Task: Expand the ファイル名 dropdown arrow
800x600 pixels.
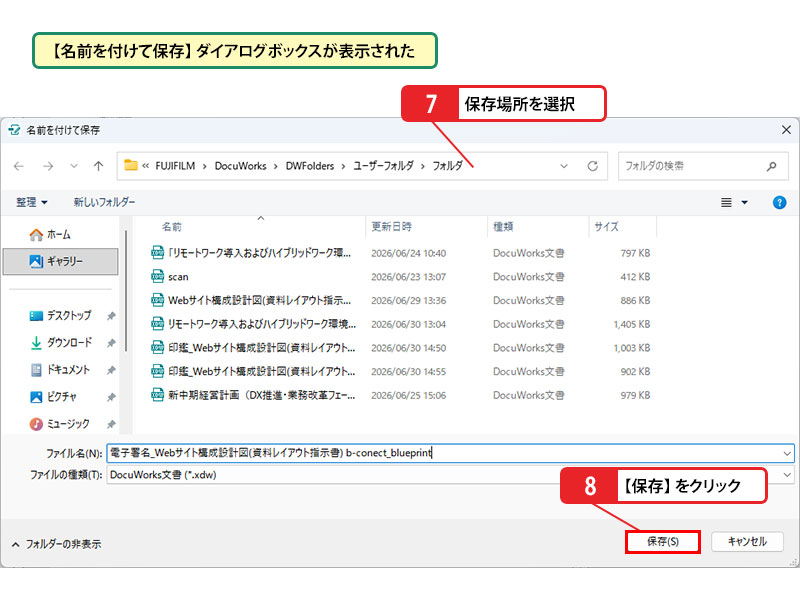Action: click(787, 453)
